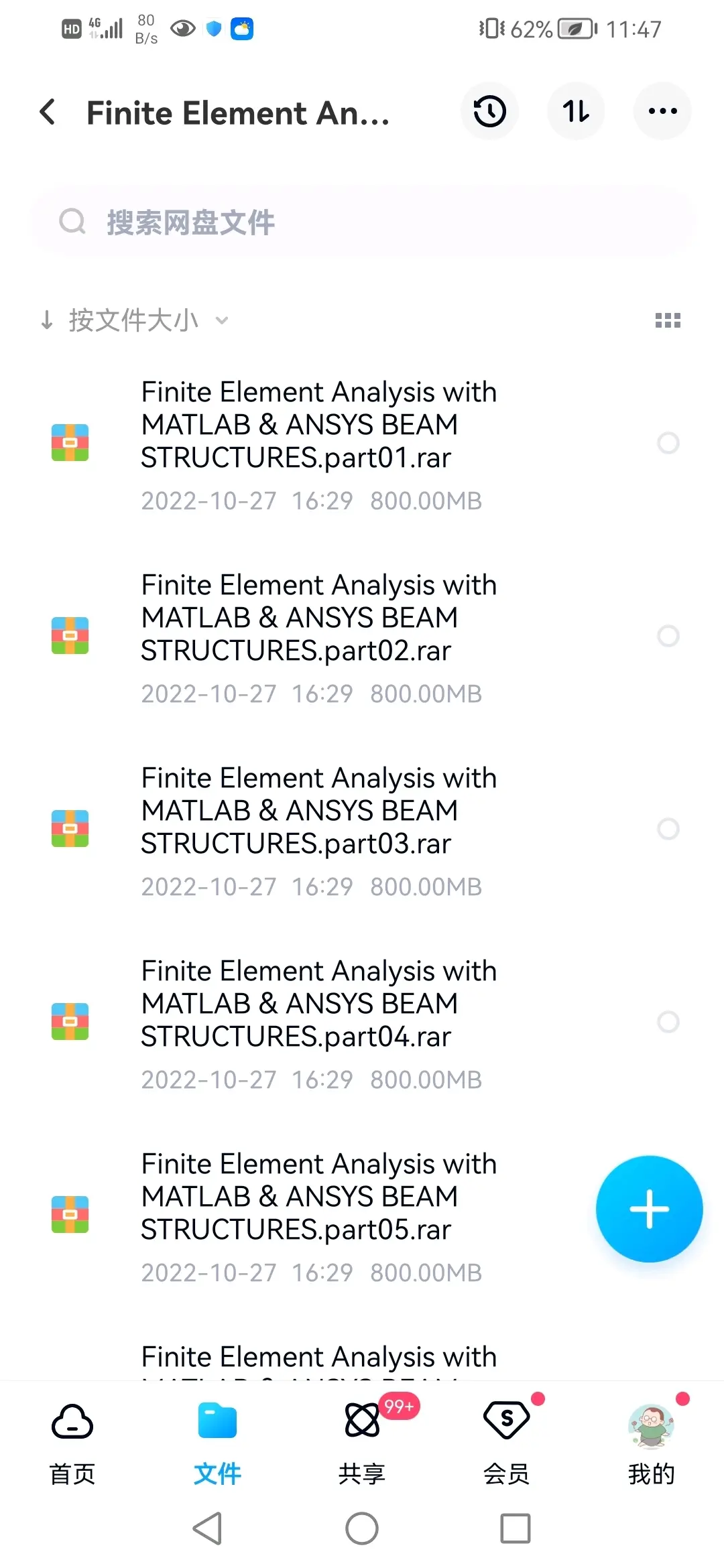724x1568 pixels.
Task: Switch to the 首页 home tab
Action: pos(72,1444)
